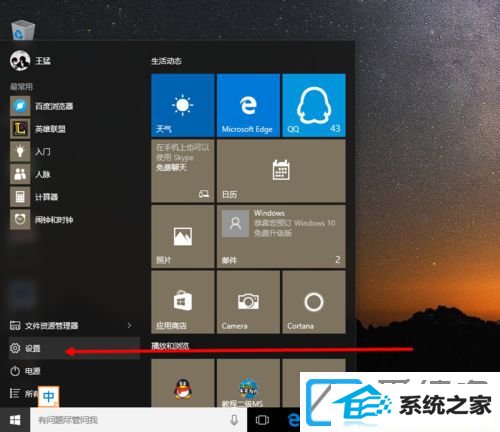The width and height of the screenshot is (500, 432).
Task: Open 设置 settings from Start menu
Action: tap(74, 348)
